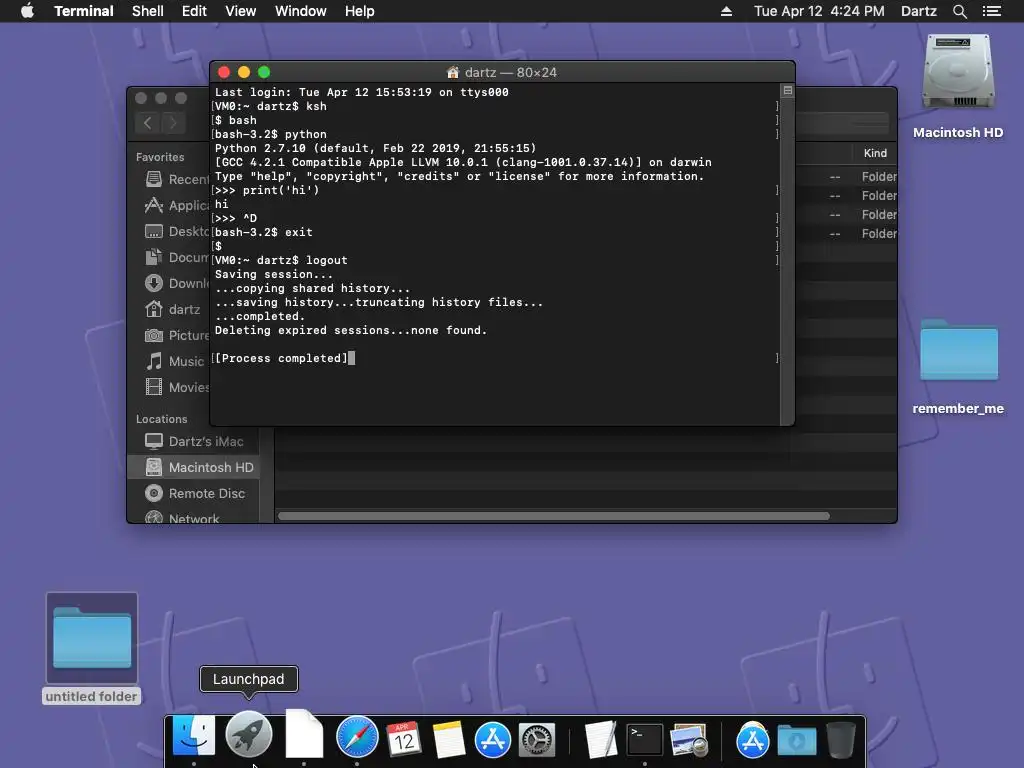Select Music in Finder sidebar
The image size is (1024, 768).
click(176, 361)
